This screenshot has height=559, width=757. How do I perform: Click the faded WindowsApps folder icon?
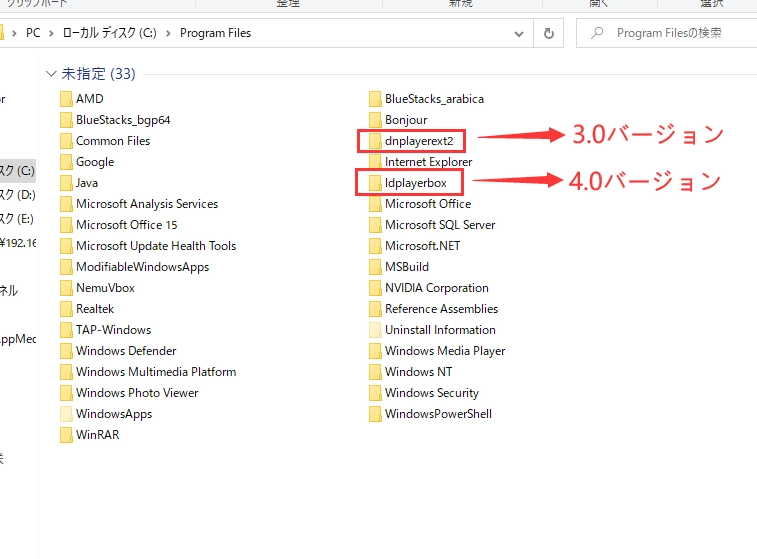pos(66,414)
